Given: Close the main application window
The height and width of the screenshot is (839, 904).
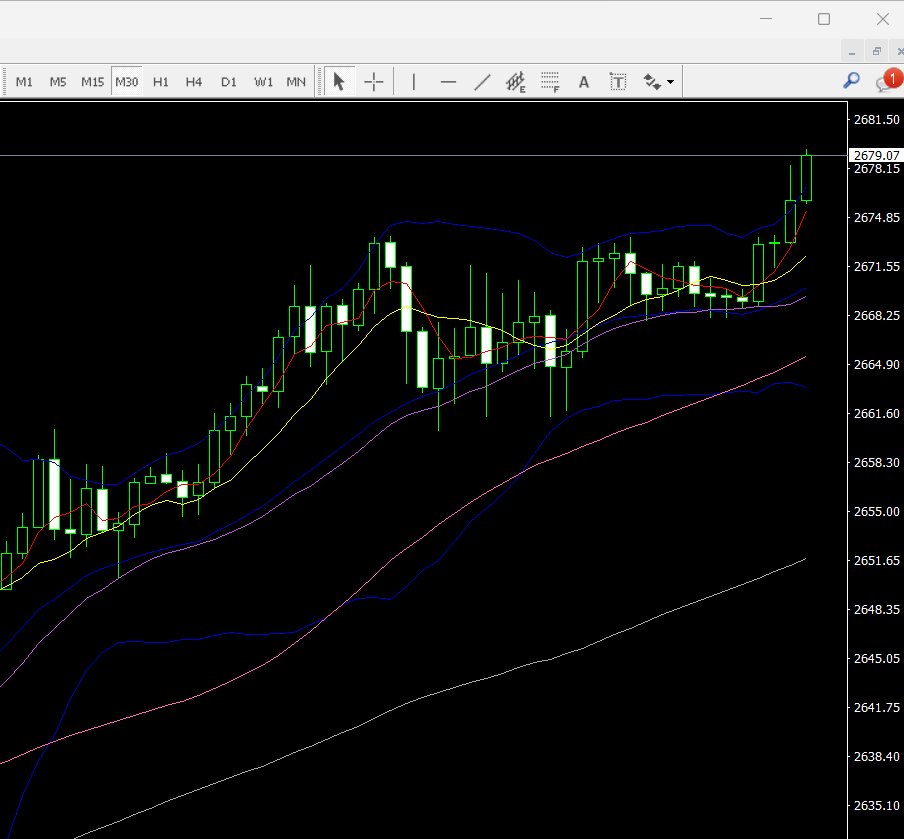Looking at the screenshot, I should 883,19.
